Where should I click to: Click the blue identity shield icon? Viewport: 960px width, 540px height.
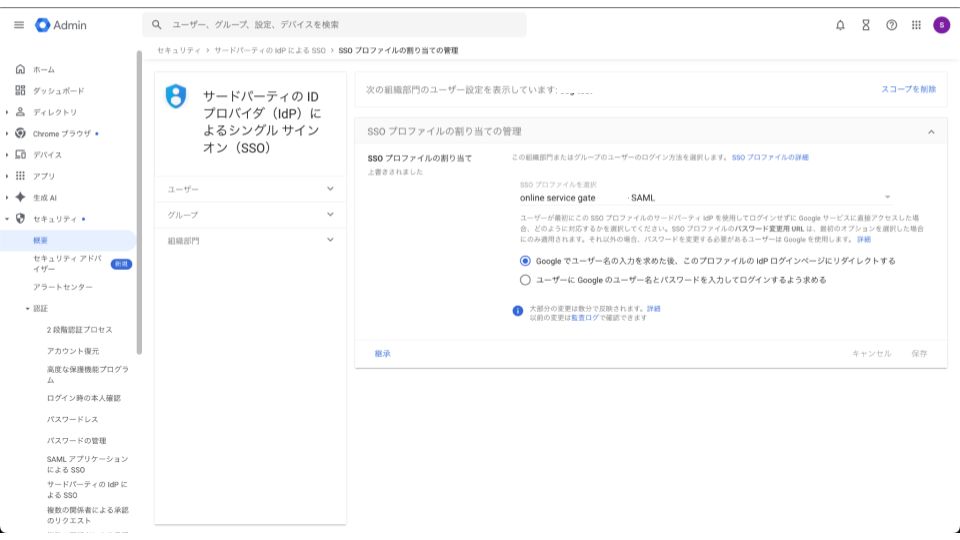(x=176, y=97)
